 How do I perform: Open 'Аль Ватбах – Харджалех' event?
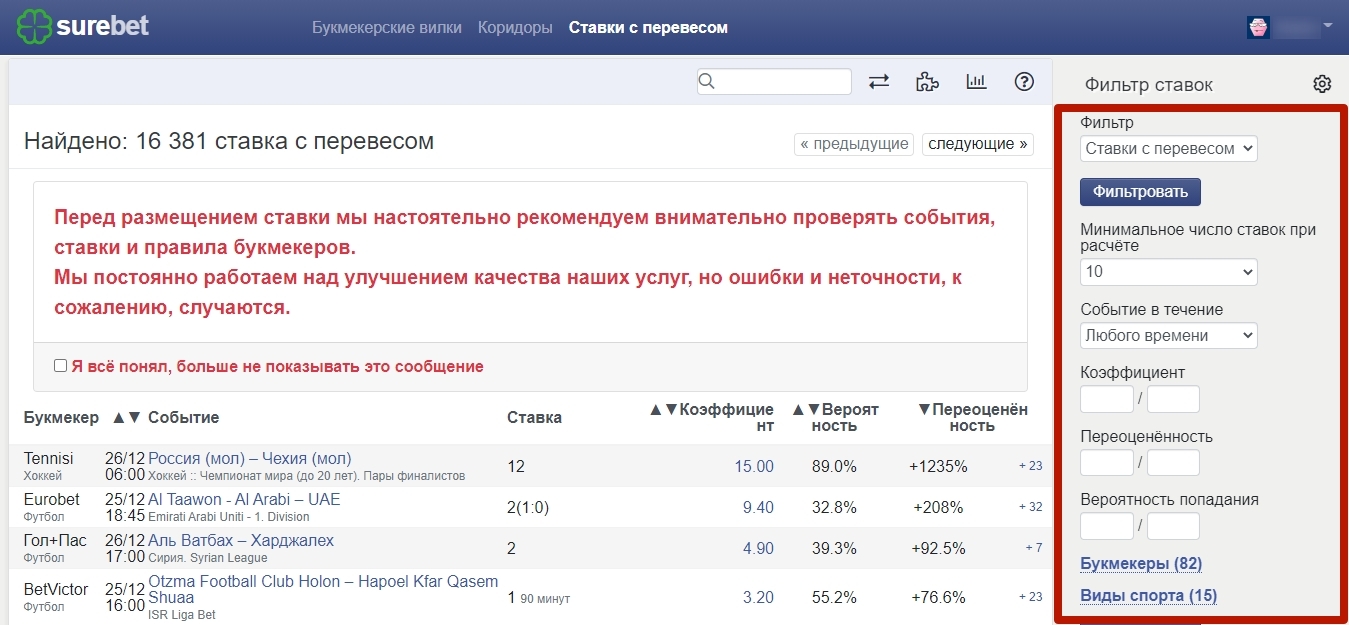coord(241,540)
